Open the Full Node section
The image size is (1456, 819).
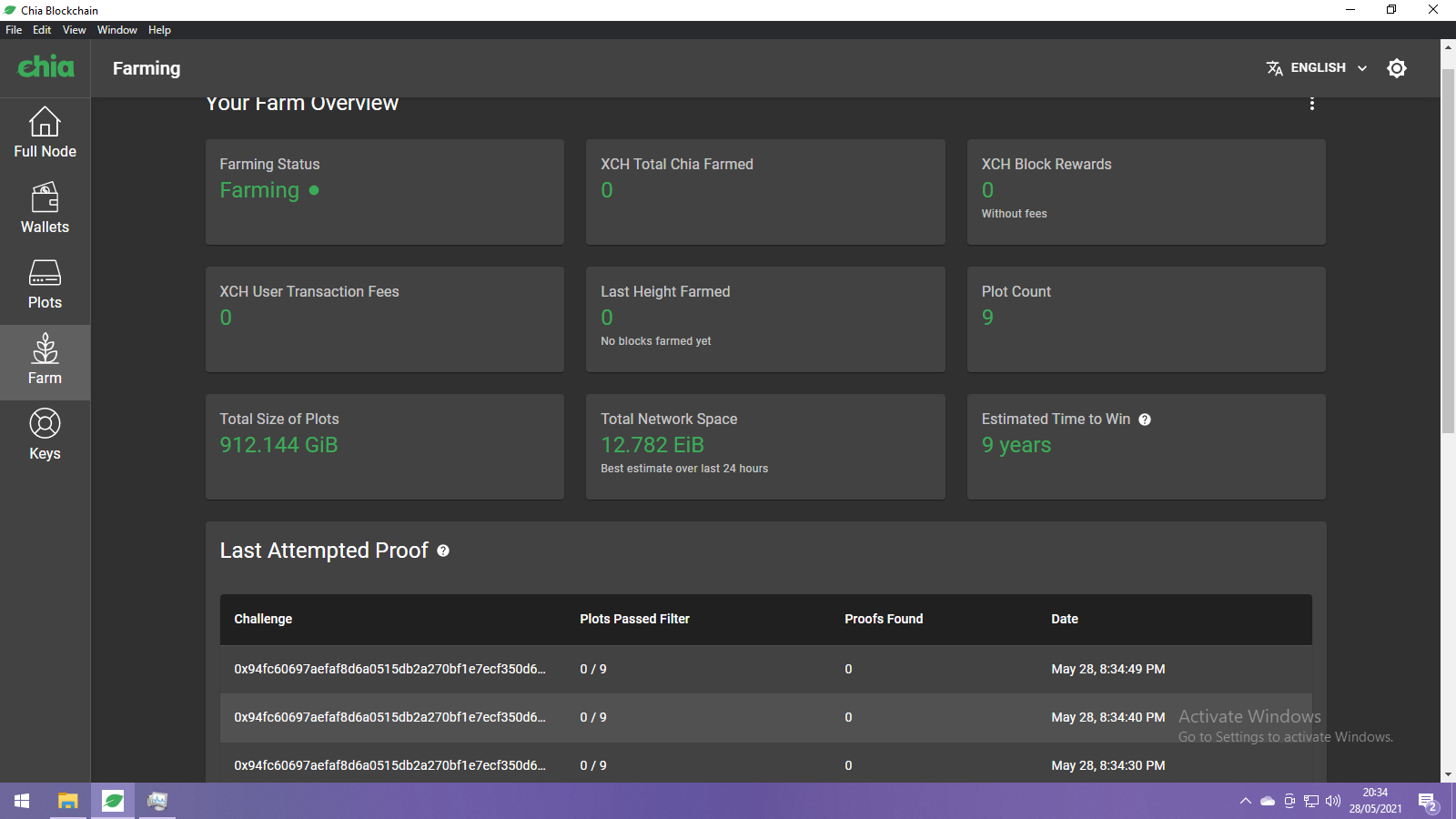[45, 135]
